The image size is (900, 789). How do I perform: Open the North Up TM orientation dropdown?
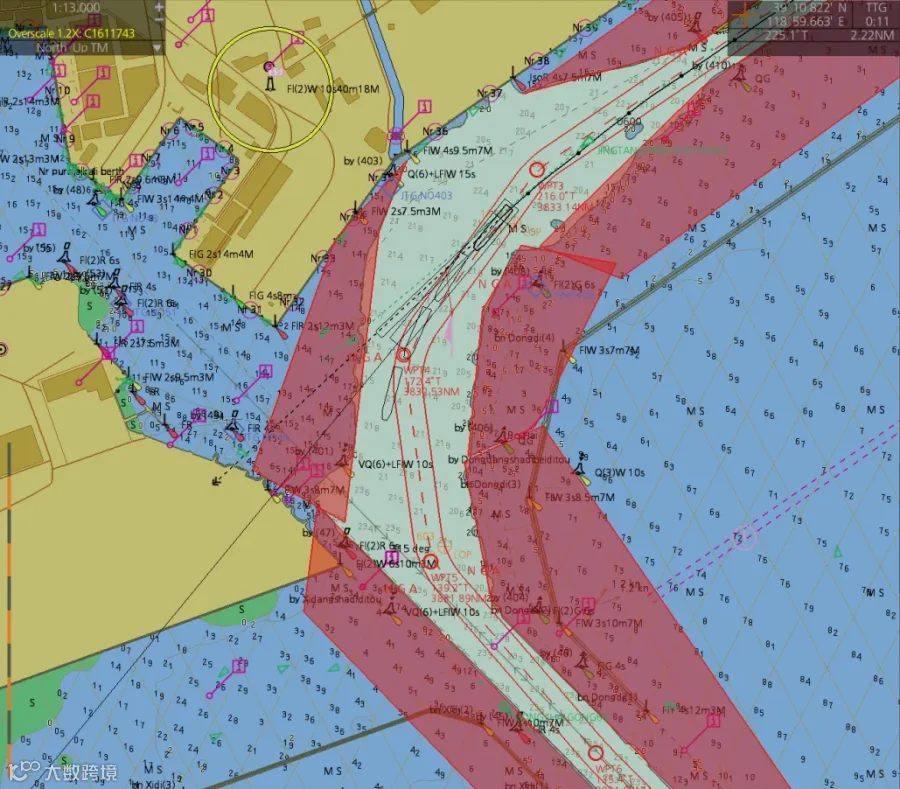(157, 48)
